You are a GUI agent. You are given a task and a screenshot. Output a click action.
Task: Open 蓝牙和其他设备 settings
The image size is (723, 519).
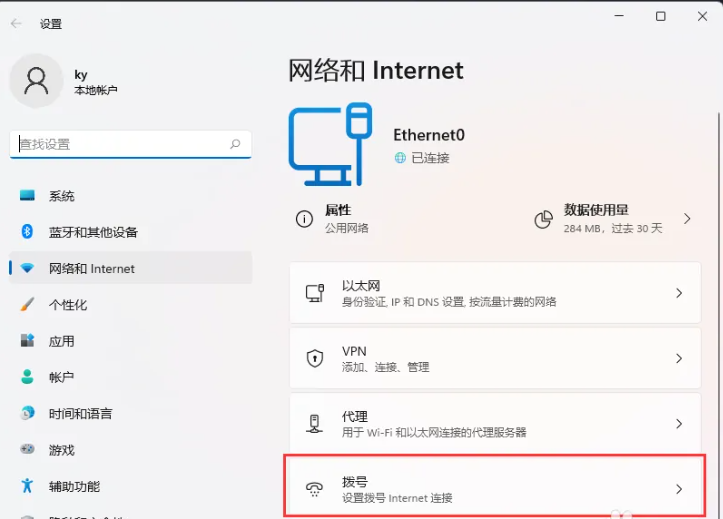pyautogui.click(x=130, y=232)
